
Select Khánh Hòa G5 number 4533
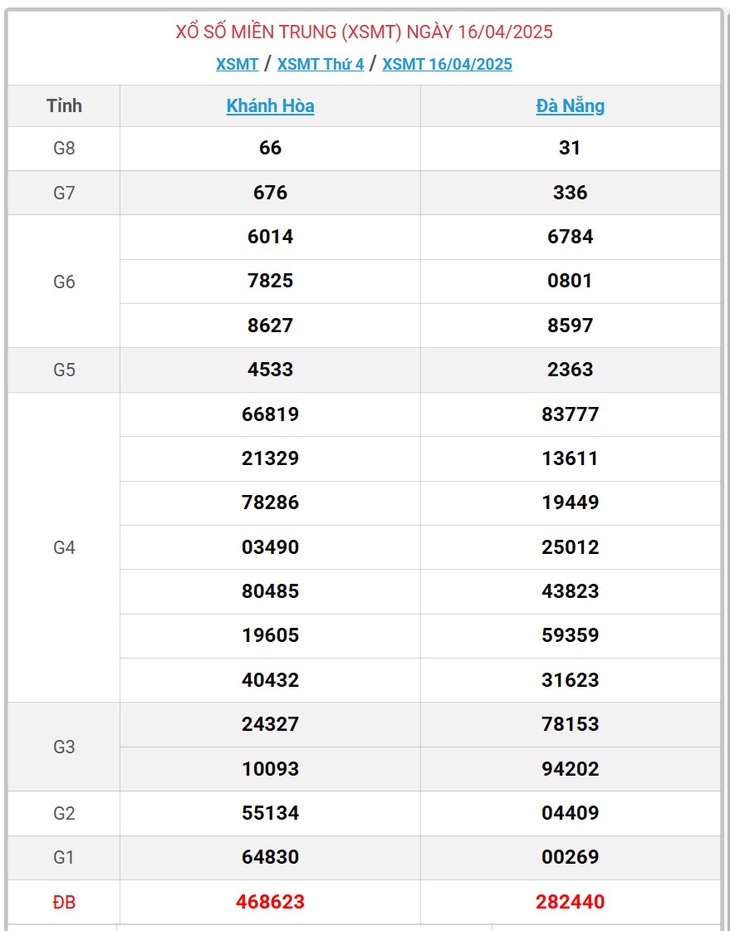point(270,369)
